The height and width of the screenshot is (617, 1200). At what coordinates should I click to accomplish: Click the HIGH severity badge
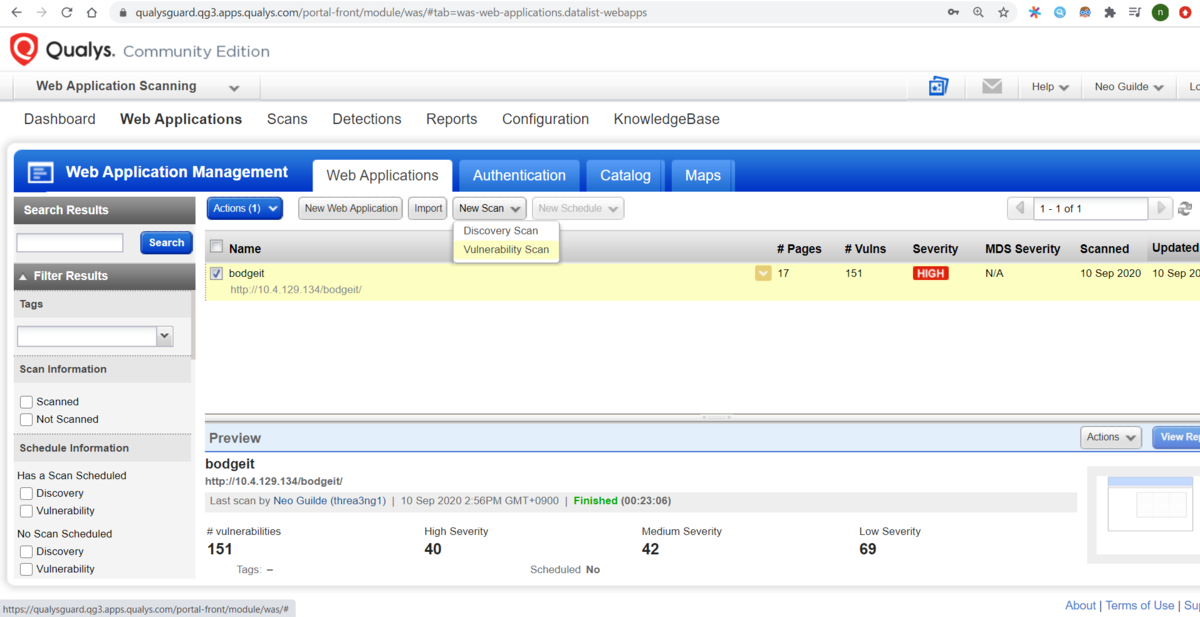point(930,273)
